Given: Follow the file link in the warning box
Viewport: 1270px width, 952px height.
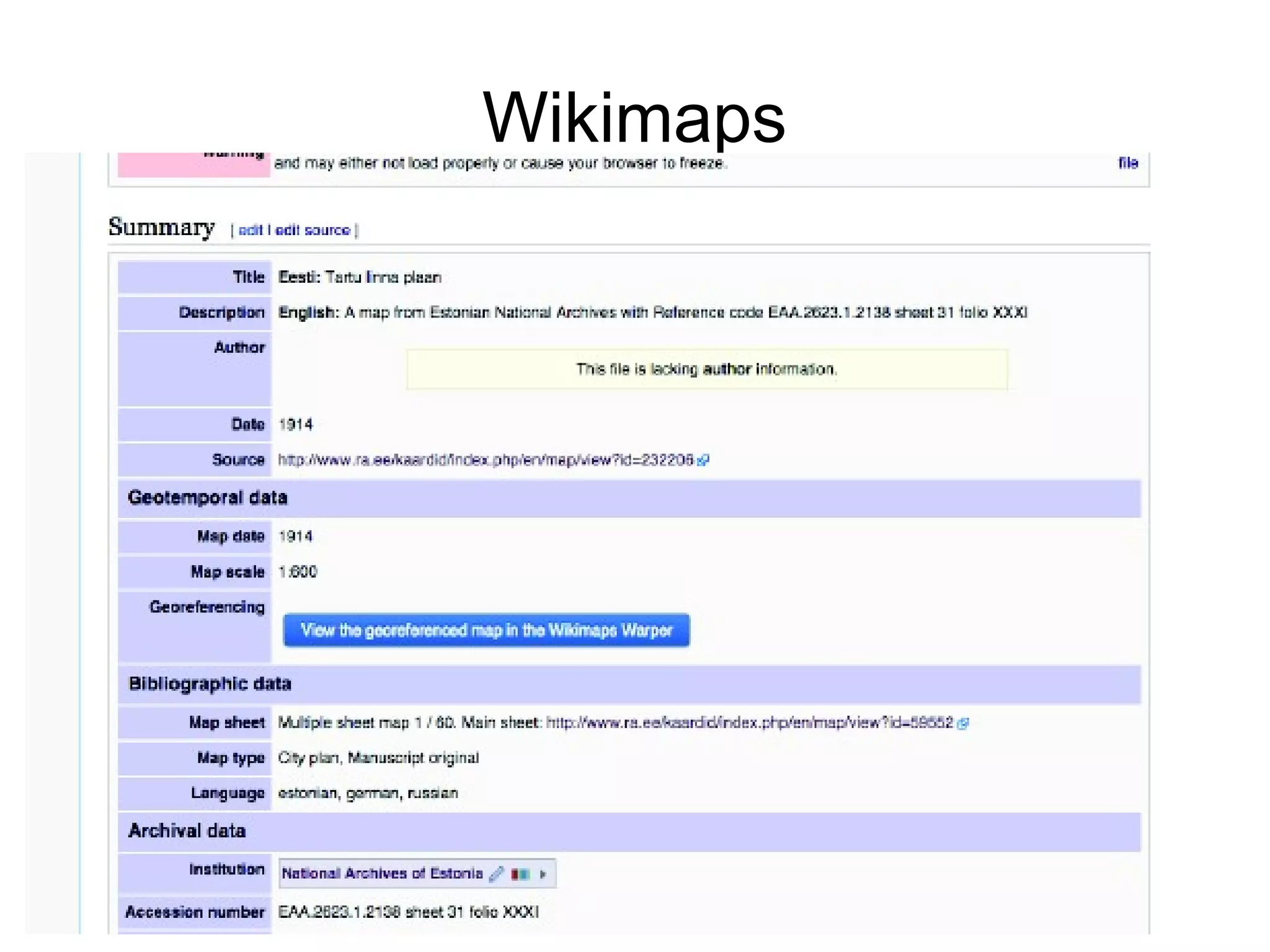Looking at the screenshot, I should click(1128, 163).
